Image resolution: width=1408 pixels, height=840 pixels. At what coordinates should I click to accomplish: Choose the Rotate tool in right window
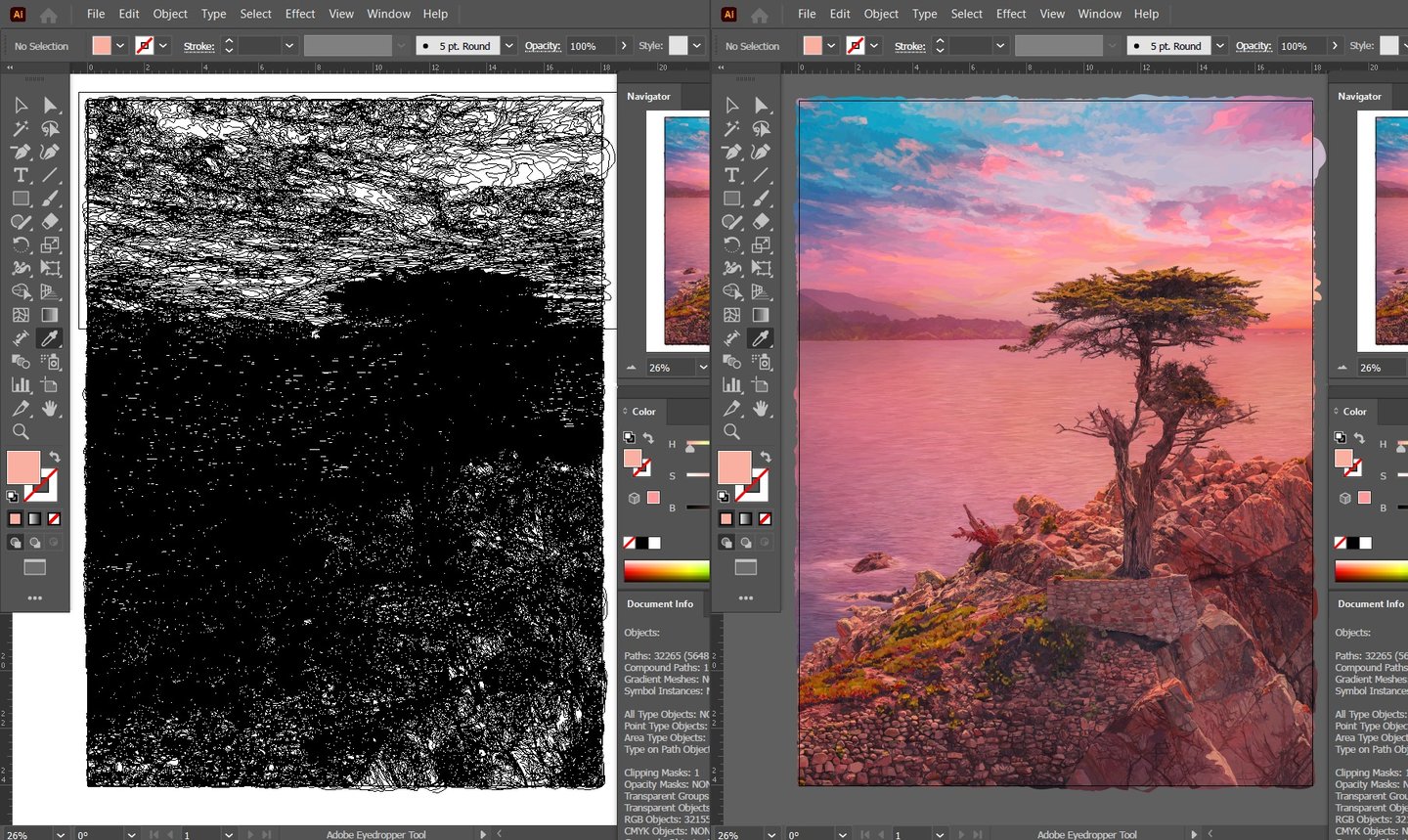[x=731, y=245]
